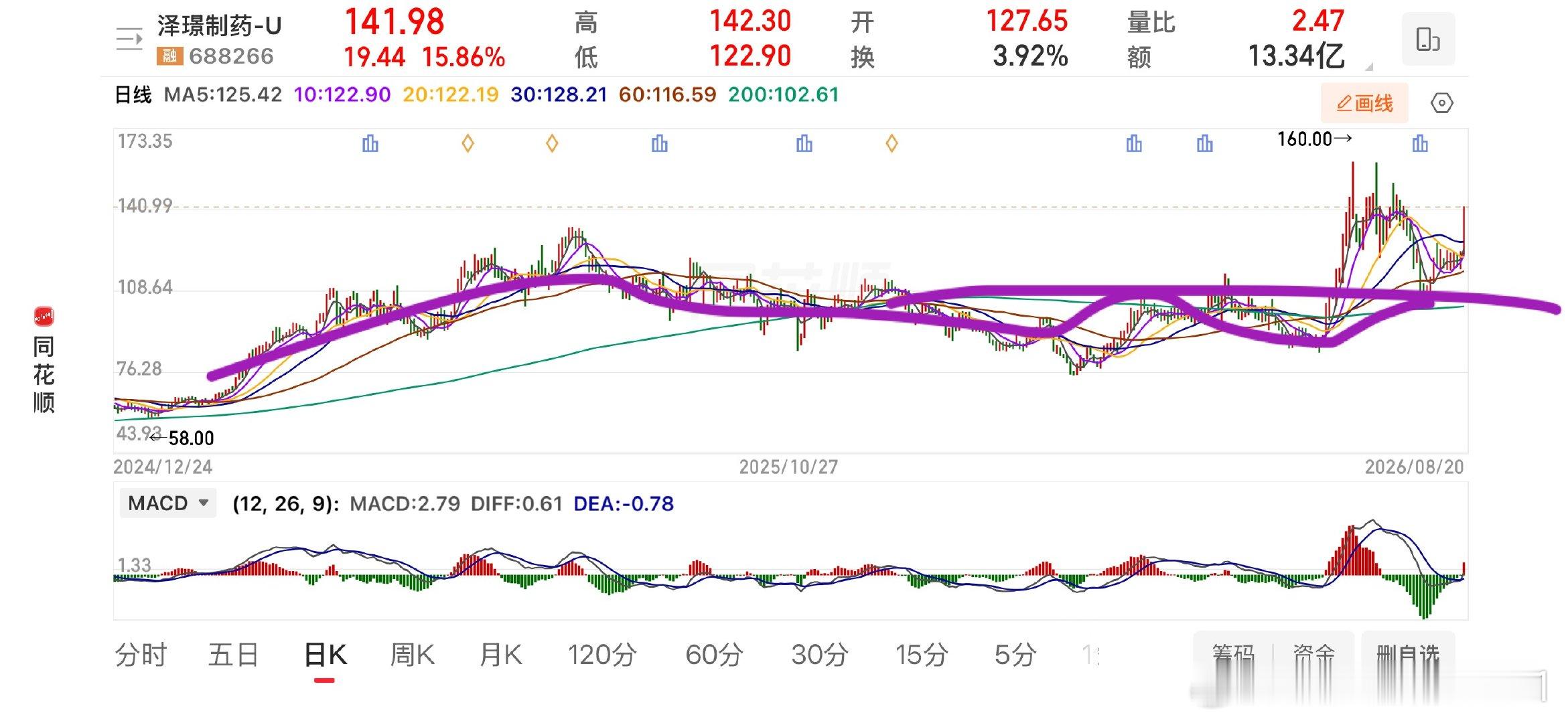Screen dimensions: 1568x723
Task: Tap the stock name 泽璟制药-U
Action: coord(220,26)
